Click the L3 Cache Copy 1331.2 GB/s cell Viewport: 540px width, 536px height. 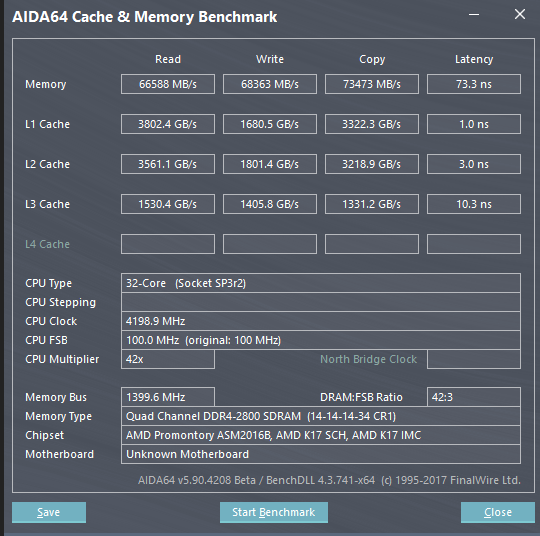coord(372,204)
